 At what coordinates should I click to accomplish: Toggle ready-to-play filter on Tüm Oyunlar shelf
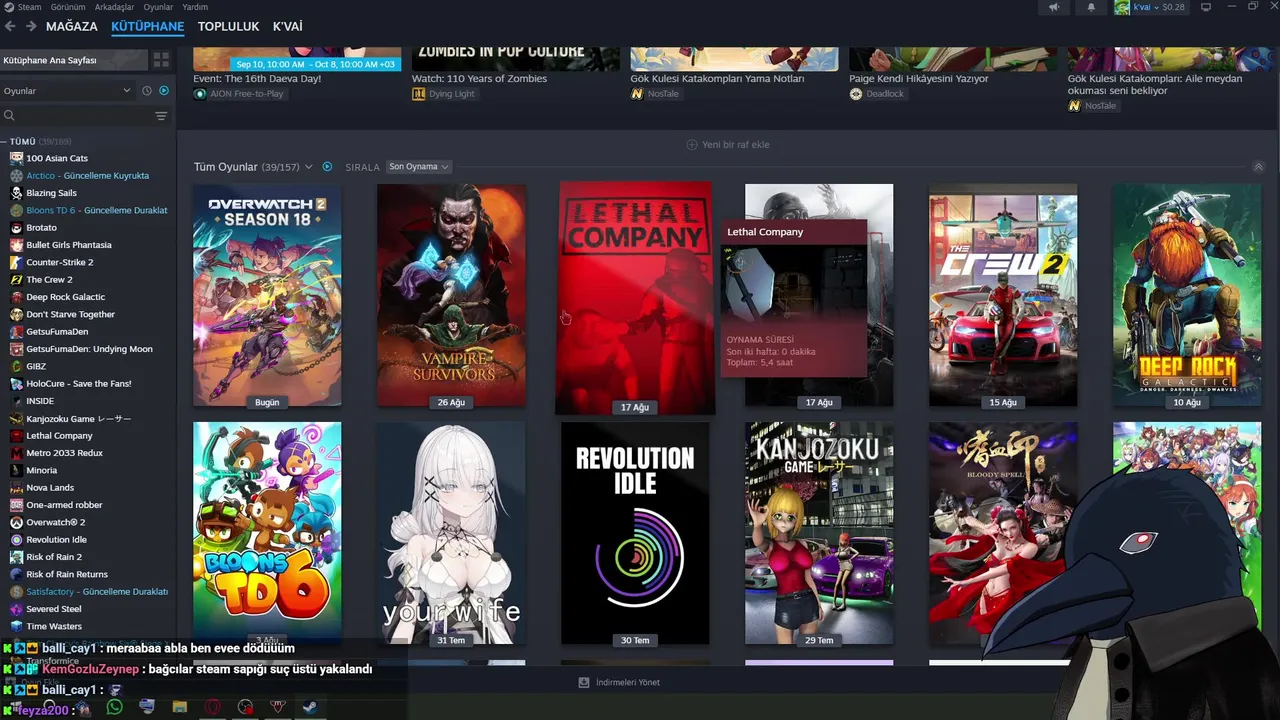pyautogui.click(x=327, y=167)
